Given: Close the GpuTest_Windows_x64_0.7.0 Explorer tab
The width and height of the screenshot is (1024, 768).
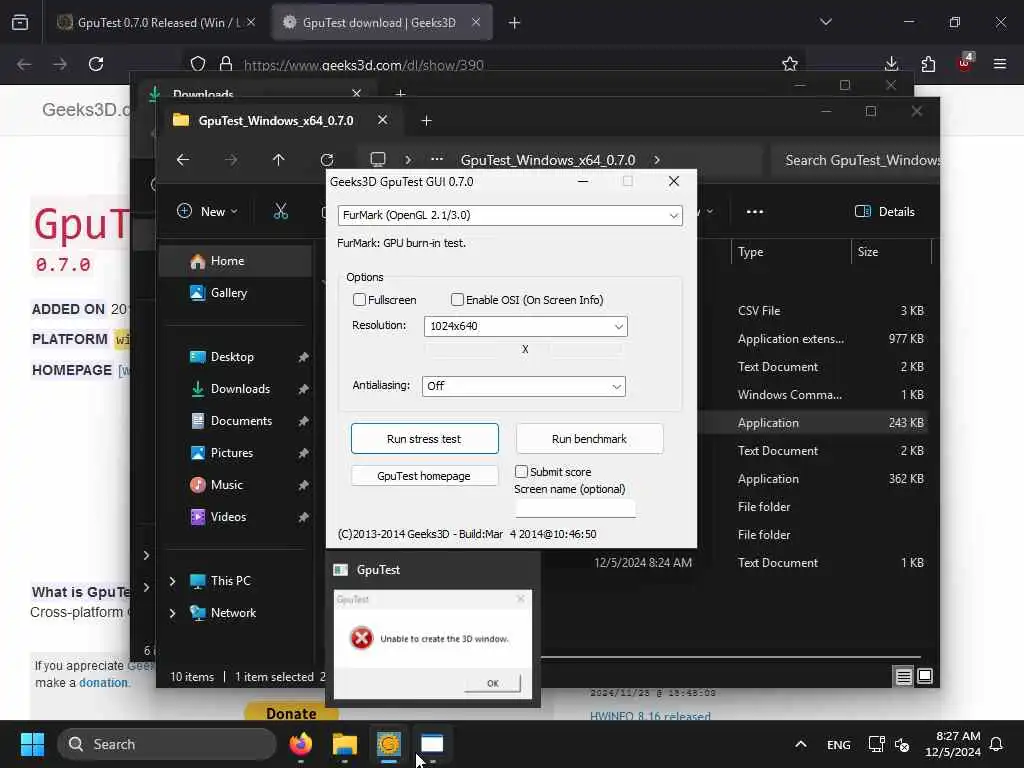Looking at the screenshot, I should 383,120.
